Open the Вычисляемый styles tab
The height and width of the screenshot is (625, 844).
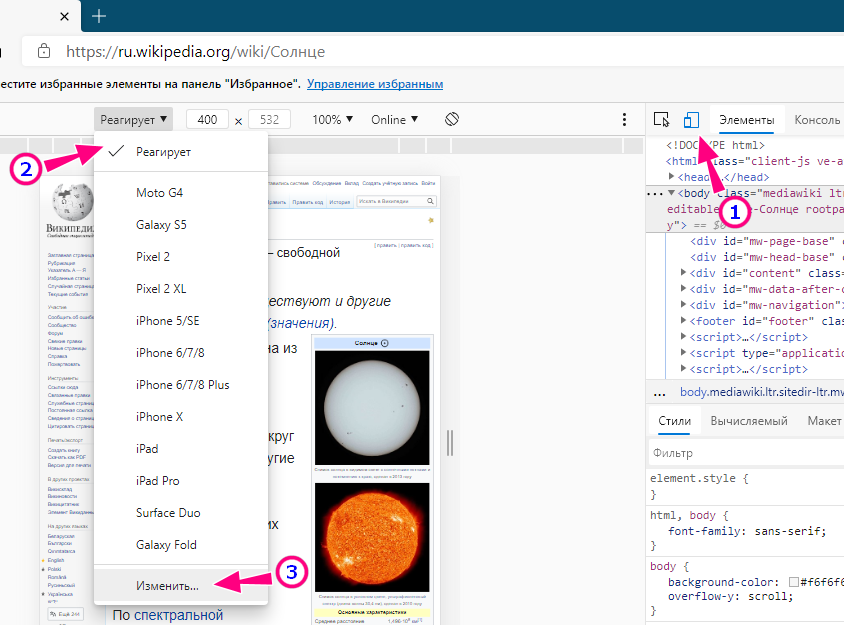(749, 421)
